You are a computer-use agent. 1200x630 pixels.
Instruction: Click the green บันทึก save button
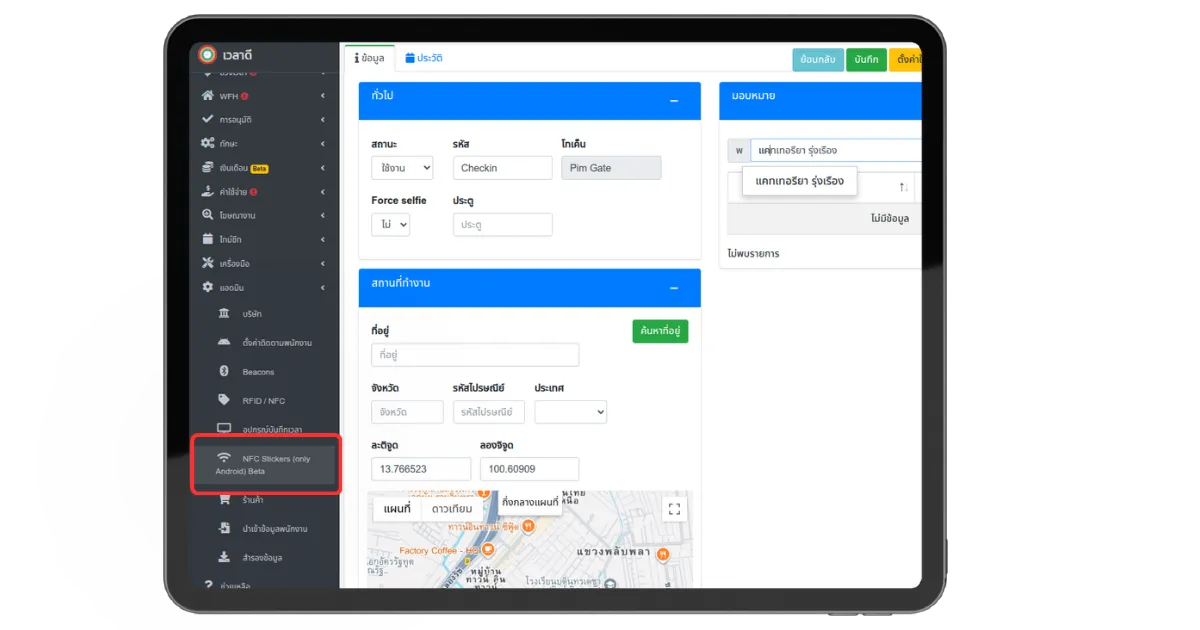[x=866, y=60]
